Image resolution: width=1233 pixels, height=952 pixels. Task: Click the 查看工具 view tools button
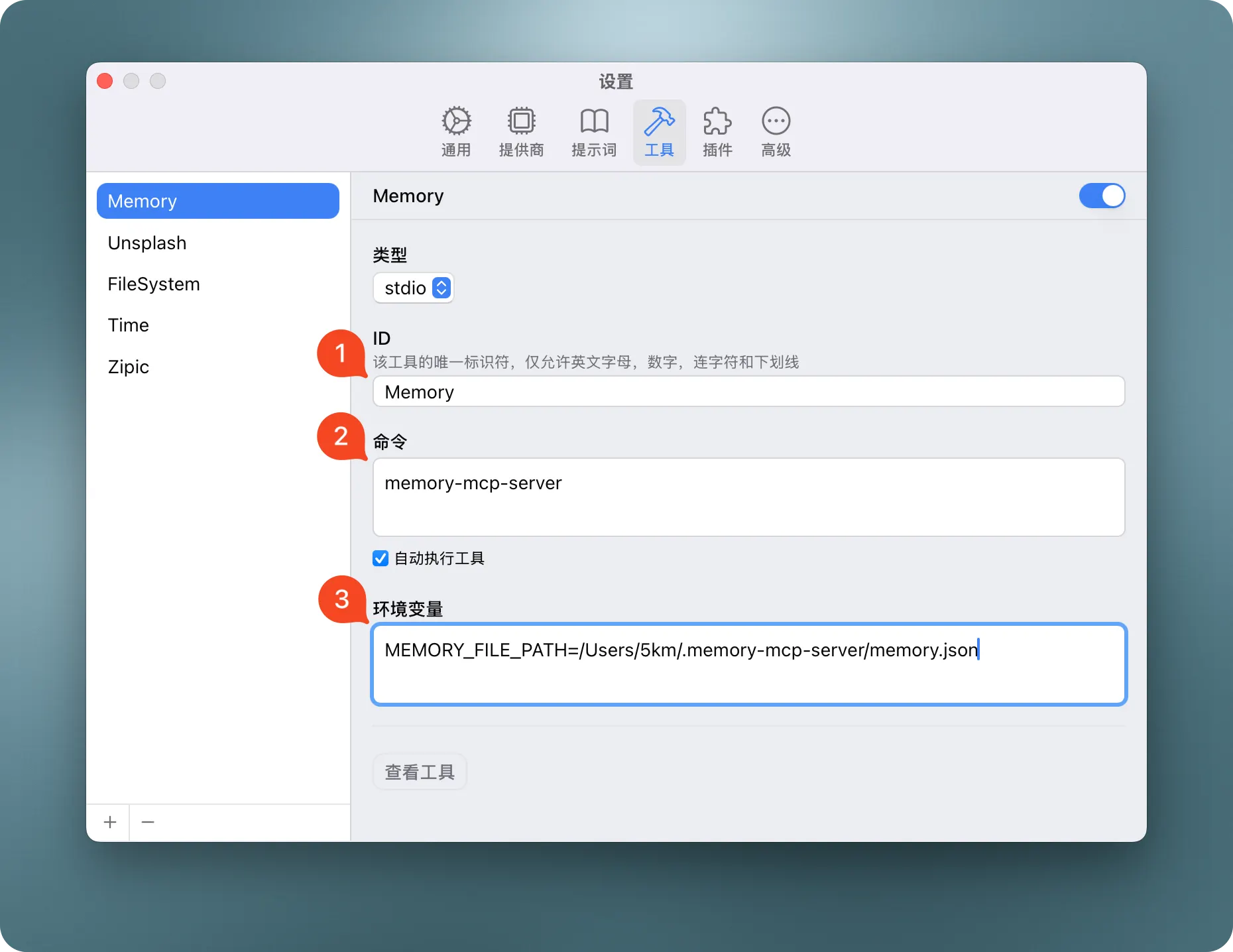coord(420,772)
